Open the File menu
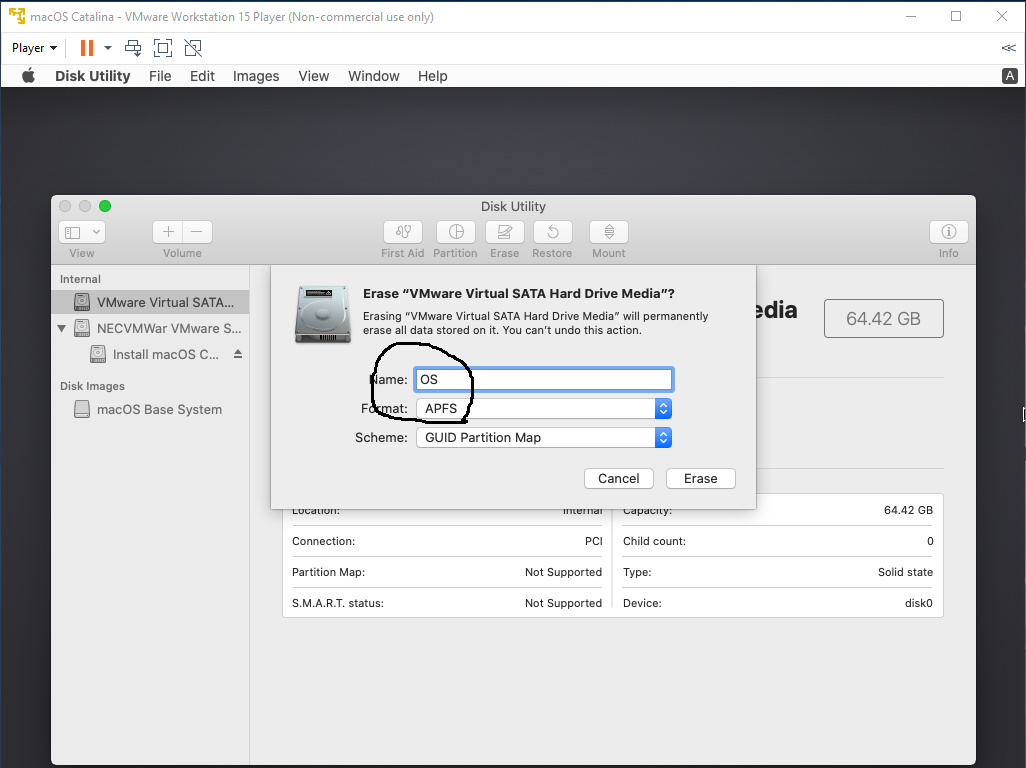 pyautogui.click(x=160, y=76)
